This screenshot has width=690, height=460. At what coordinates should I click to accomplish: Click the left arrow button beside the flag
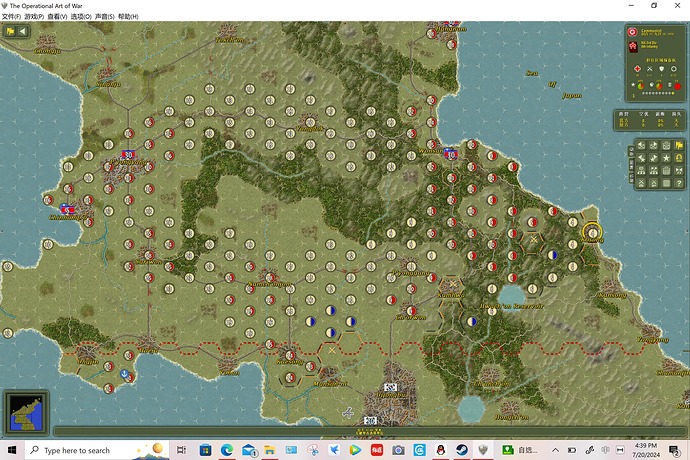point(22,32)
